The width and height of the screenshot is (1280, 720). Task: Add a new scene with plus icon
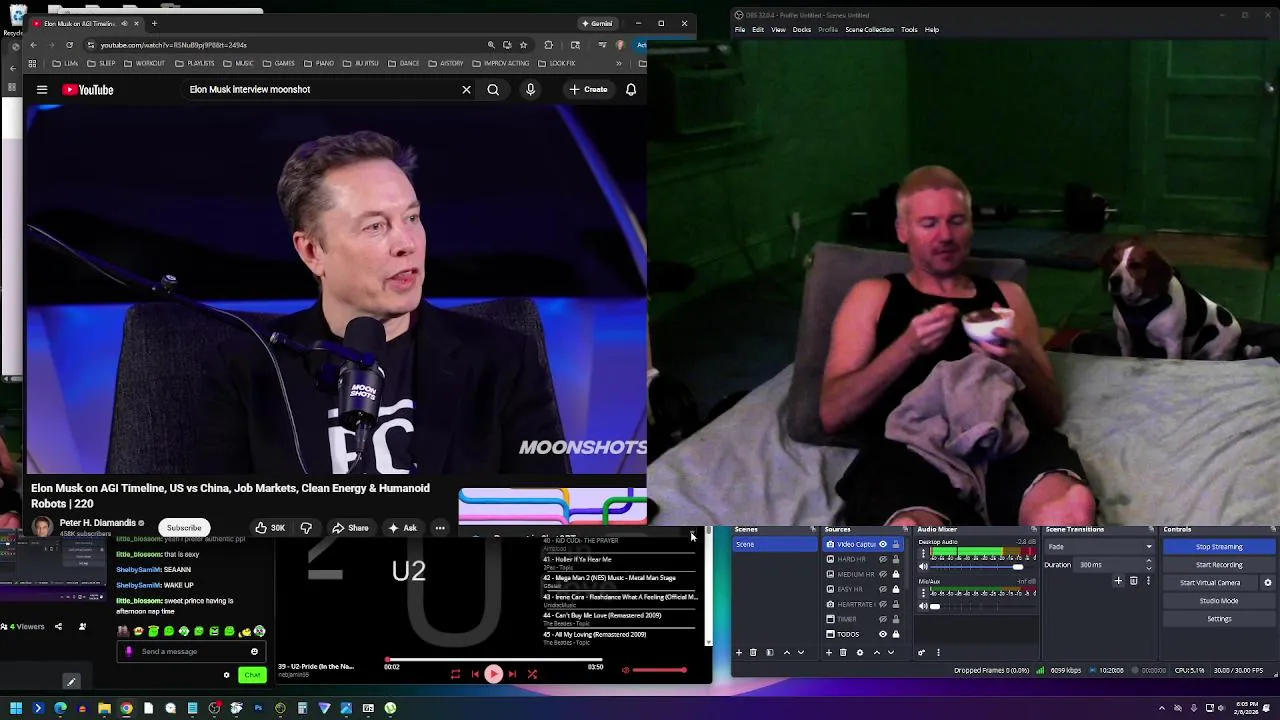[739, 653]
